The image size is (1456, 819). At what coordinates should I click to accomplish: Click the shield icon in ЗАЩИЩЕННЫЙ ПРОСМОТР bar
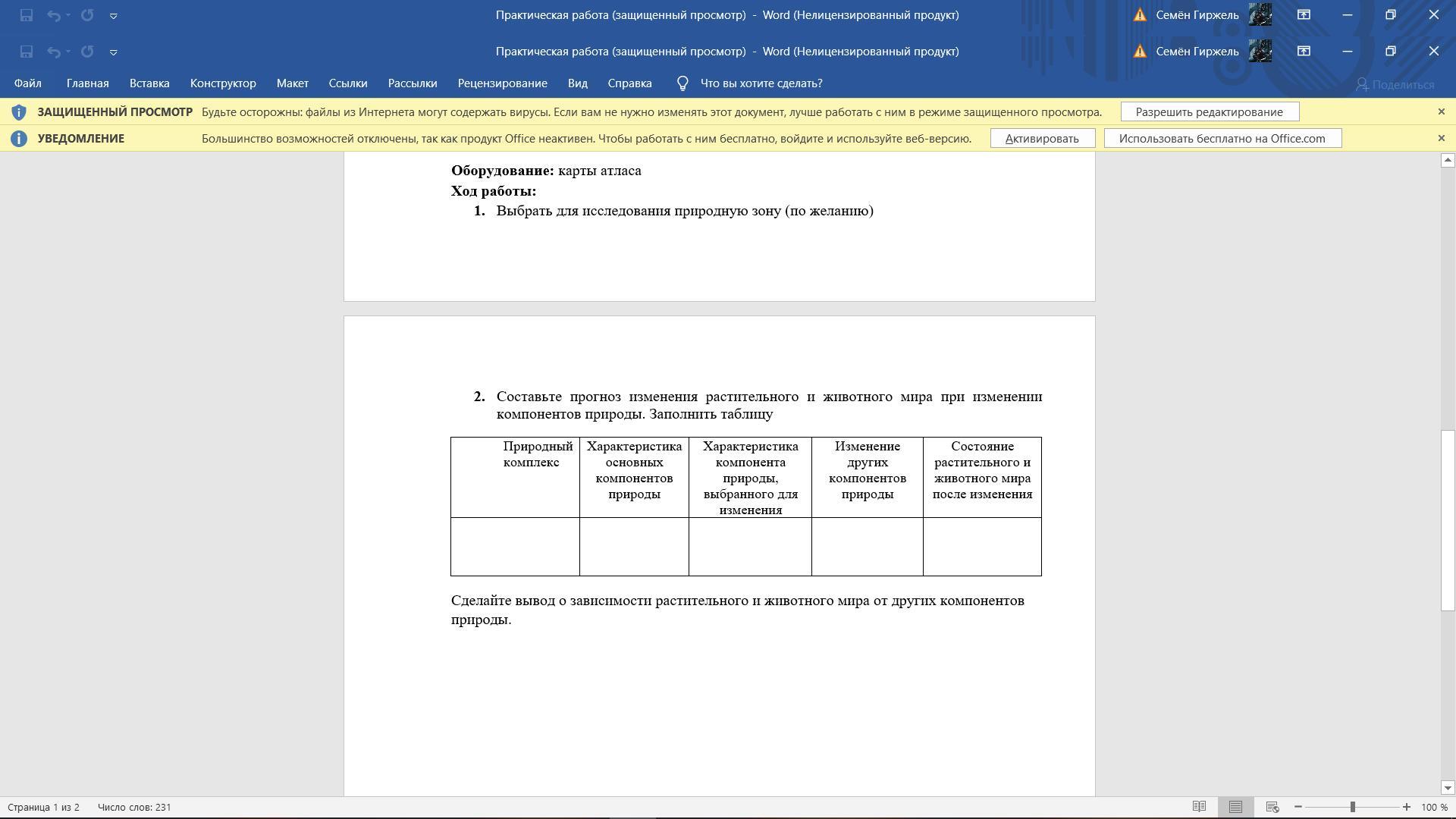(19, 112)
